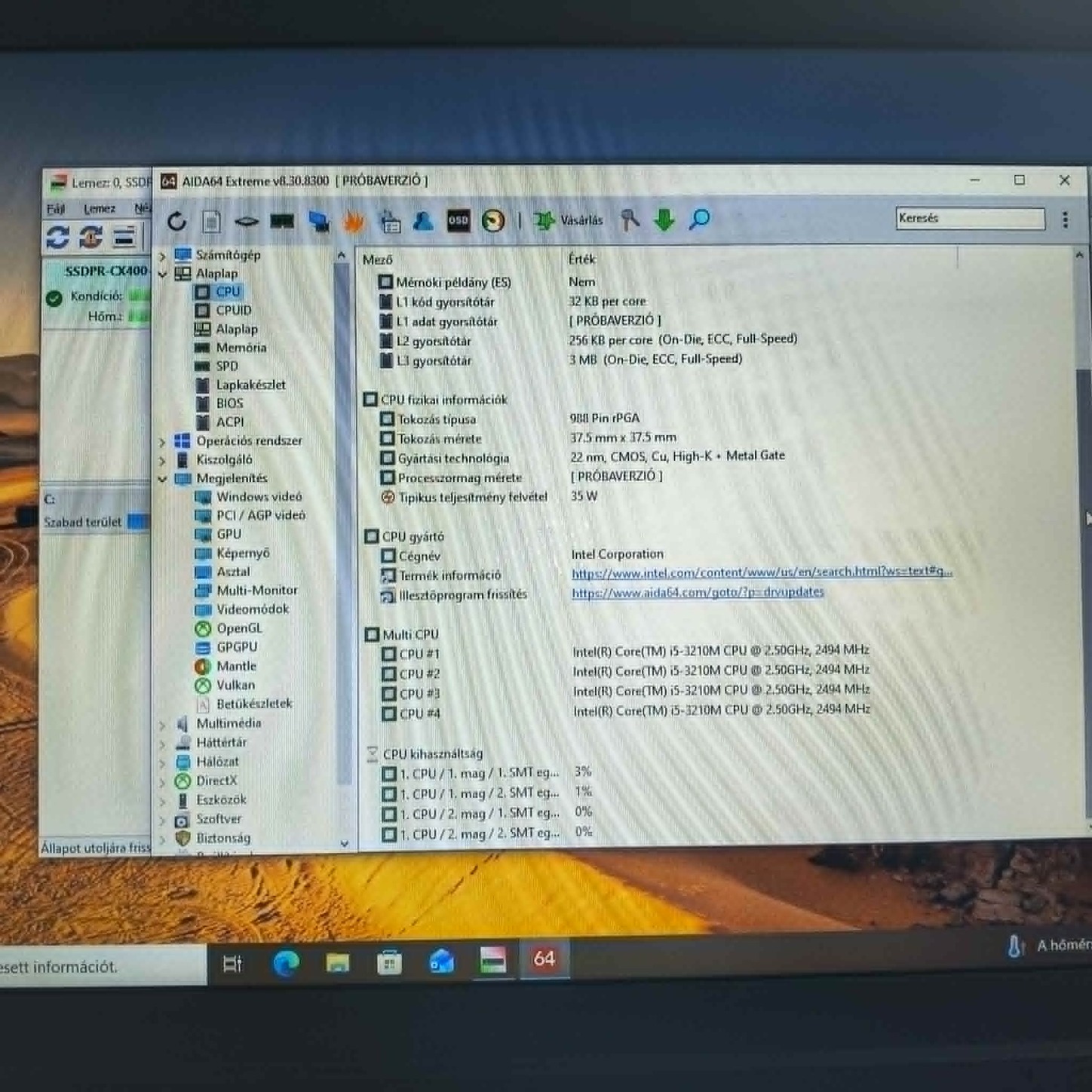1092x1092 pixels.
Task: Click the blue magnifier toolbar icon
Action: pos(699,219)
